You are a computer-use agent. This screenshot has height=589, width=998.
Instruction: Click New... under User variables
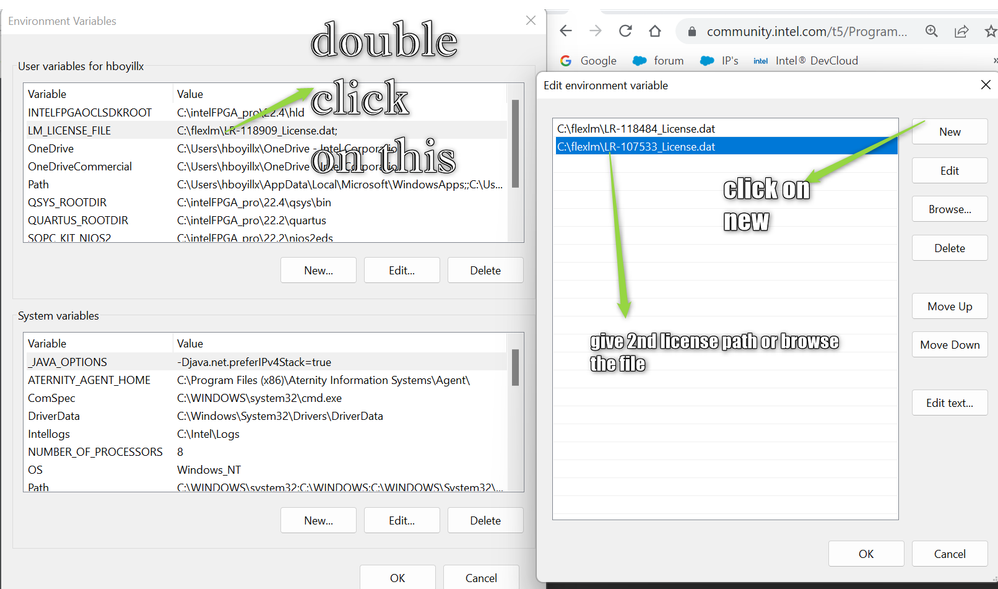[318, 270]
